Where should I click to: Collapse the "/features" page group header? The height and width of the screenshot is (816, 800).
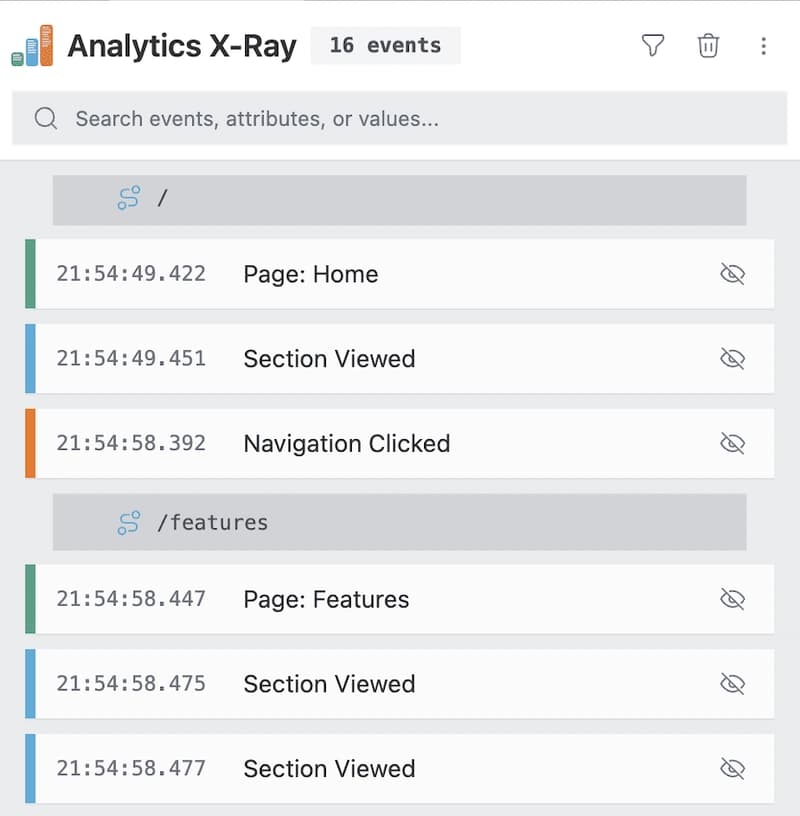400,522
